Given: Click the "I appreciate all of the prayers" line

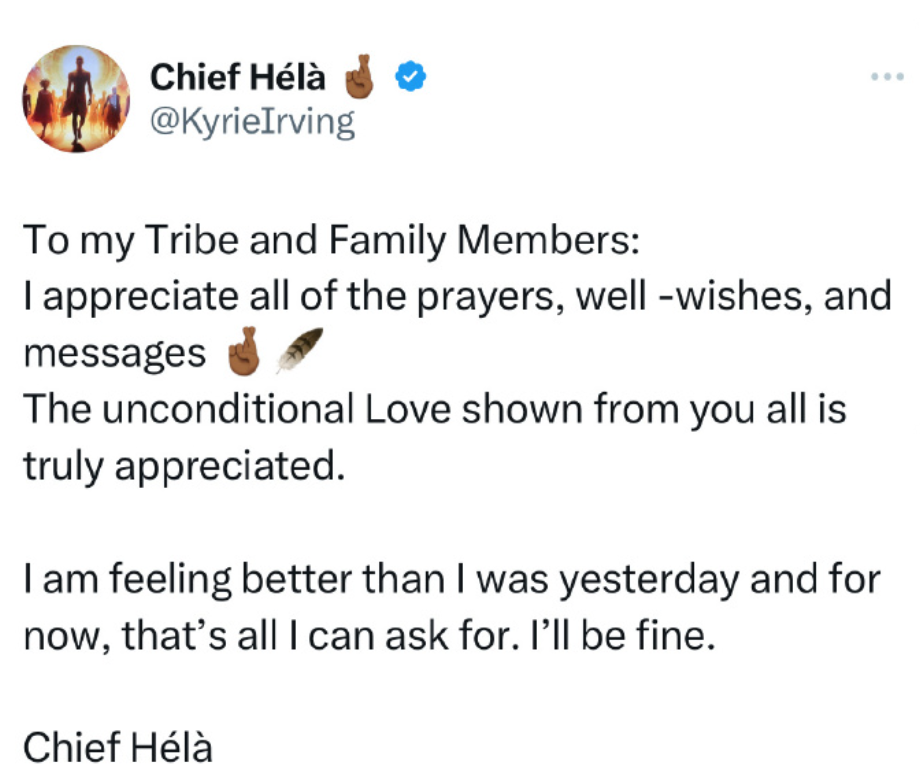Looking at the screenshot, I should (458, 296).
